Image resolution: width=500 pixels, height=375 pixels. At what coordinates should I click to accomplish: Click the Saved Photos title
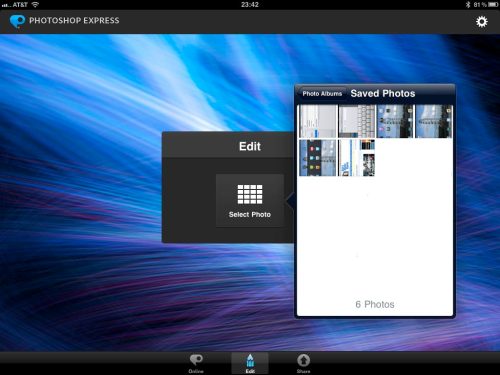(383, 93)
